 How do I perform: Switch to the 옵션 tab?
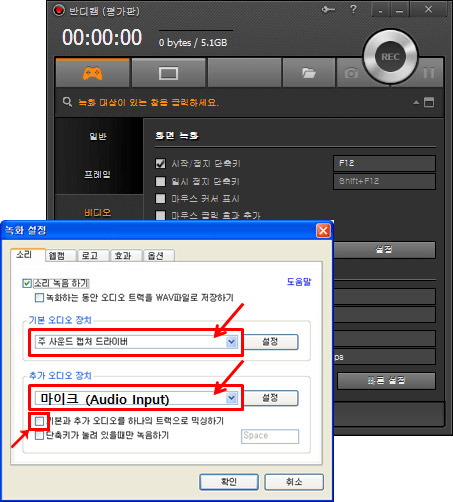[159, 256]
